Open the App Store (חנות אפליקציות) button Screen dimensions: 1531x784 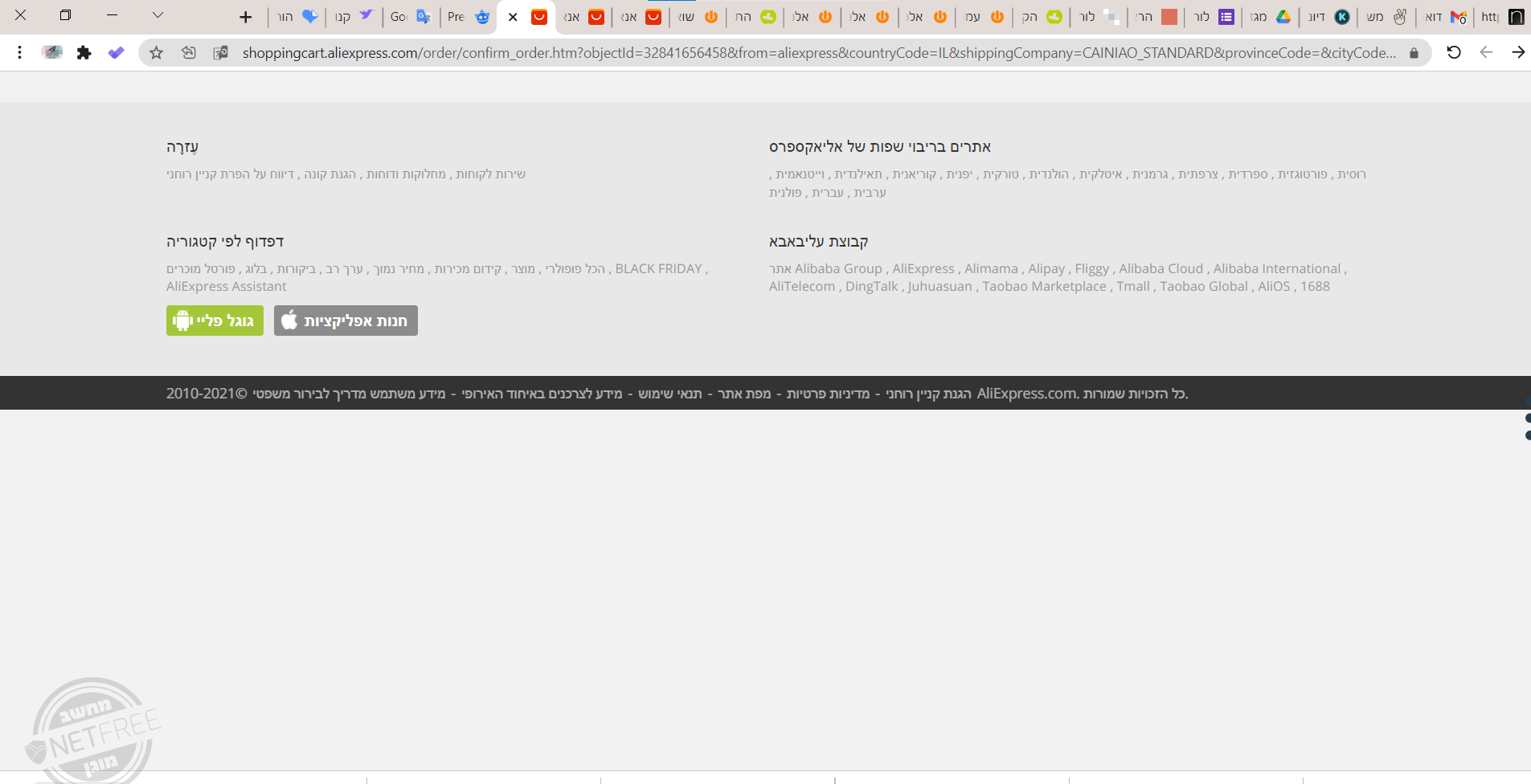pos(346,321)
